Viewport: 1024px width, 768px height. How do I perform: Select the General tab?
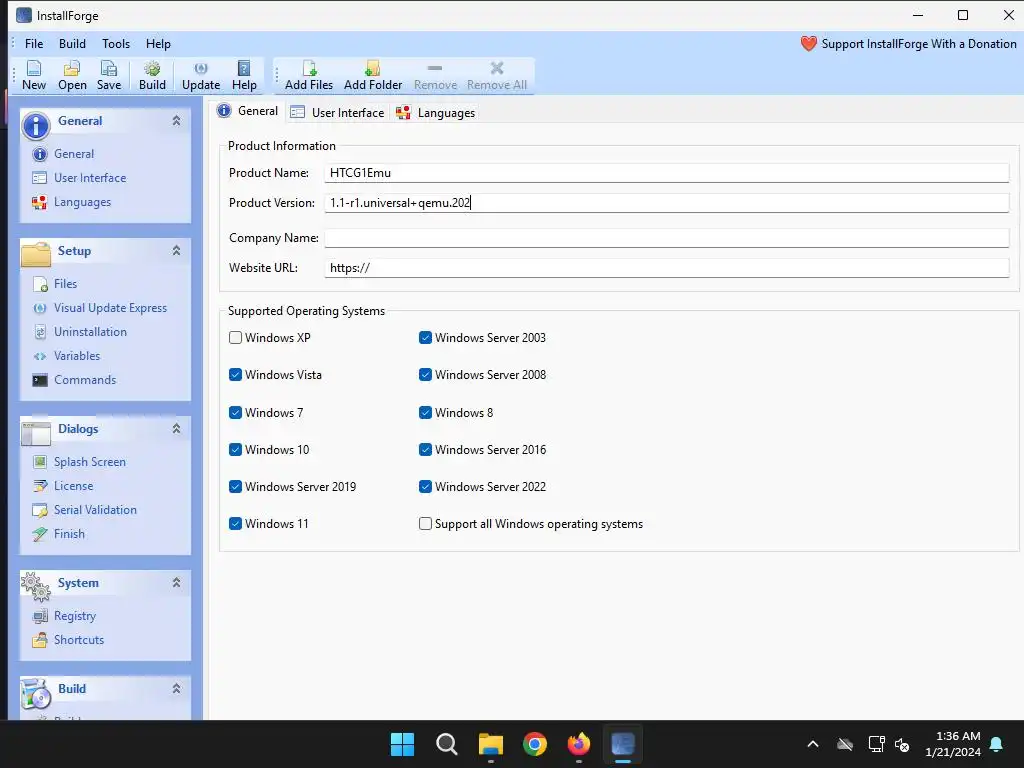pos(248,111)
